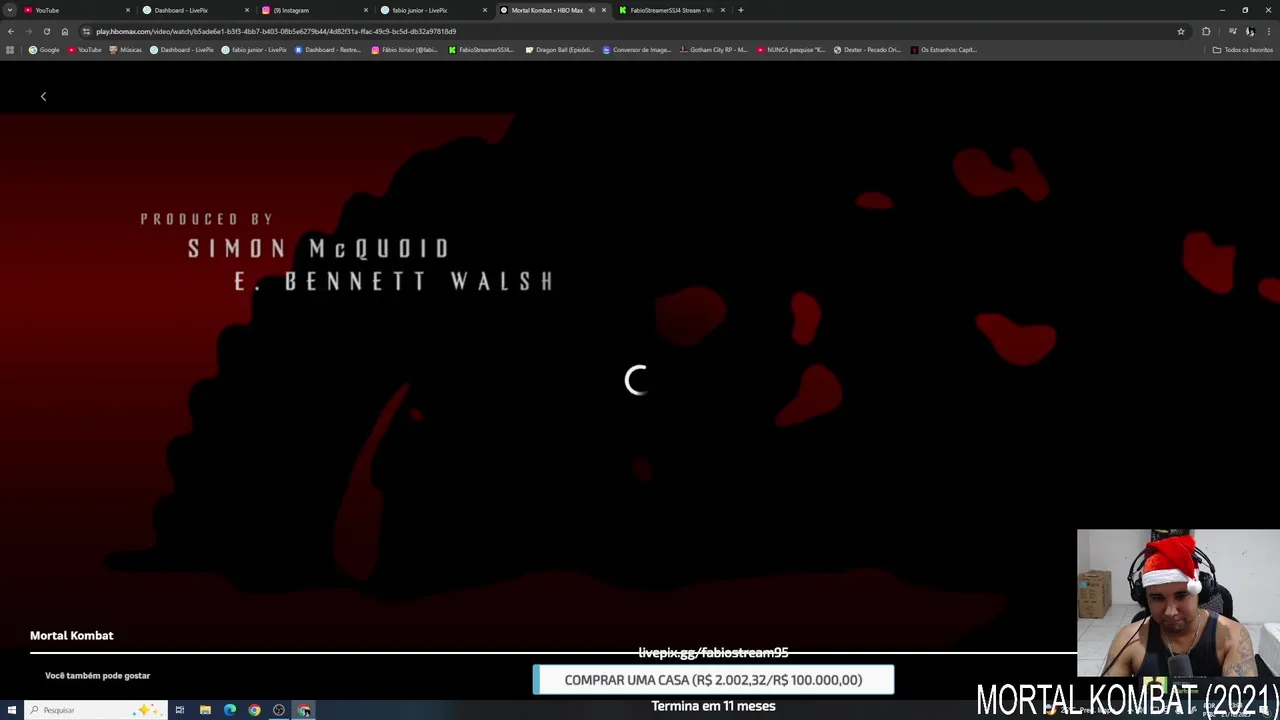Open the Conversor de Image... bookmark

click(x=636, y=49)
